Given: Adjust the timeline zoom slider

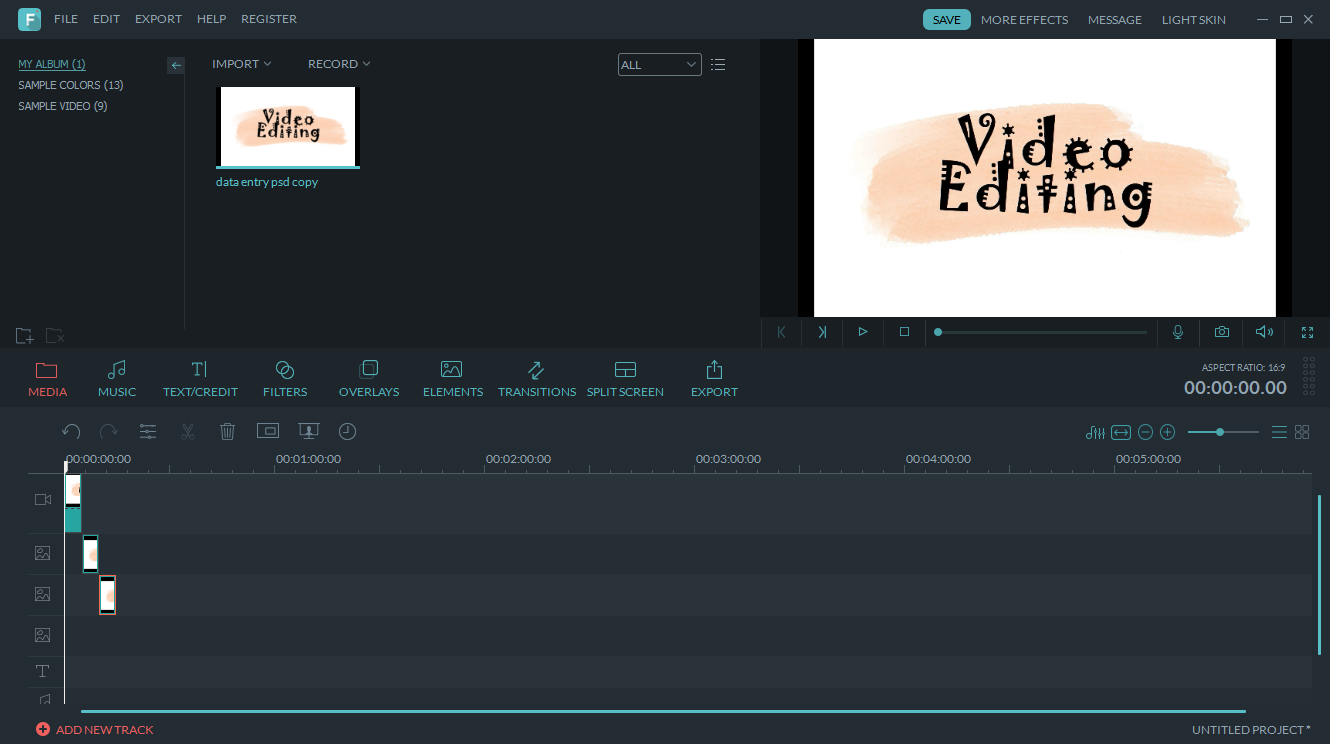Looking at the screenshot, I should pyautogui.click(x=1223, y=432).
